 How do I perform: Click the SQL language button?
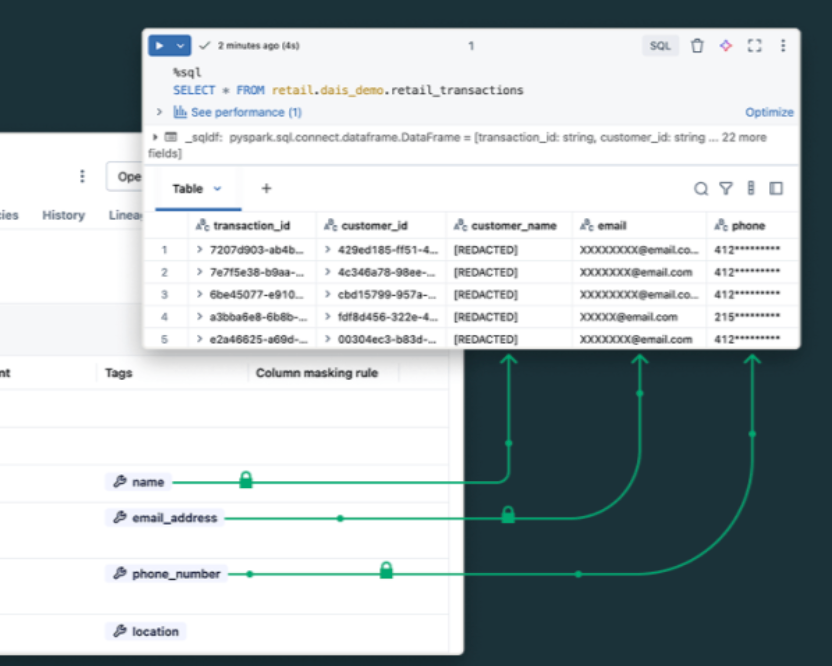(660, 46)
